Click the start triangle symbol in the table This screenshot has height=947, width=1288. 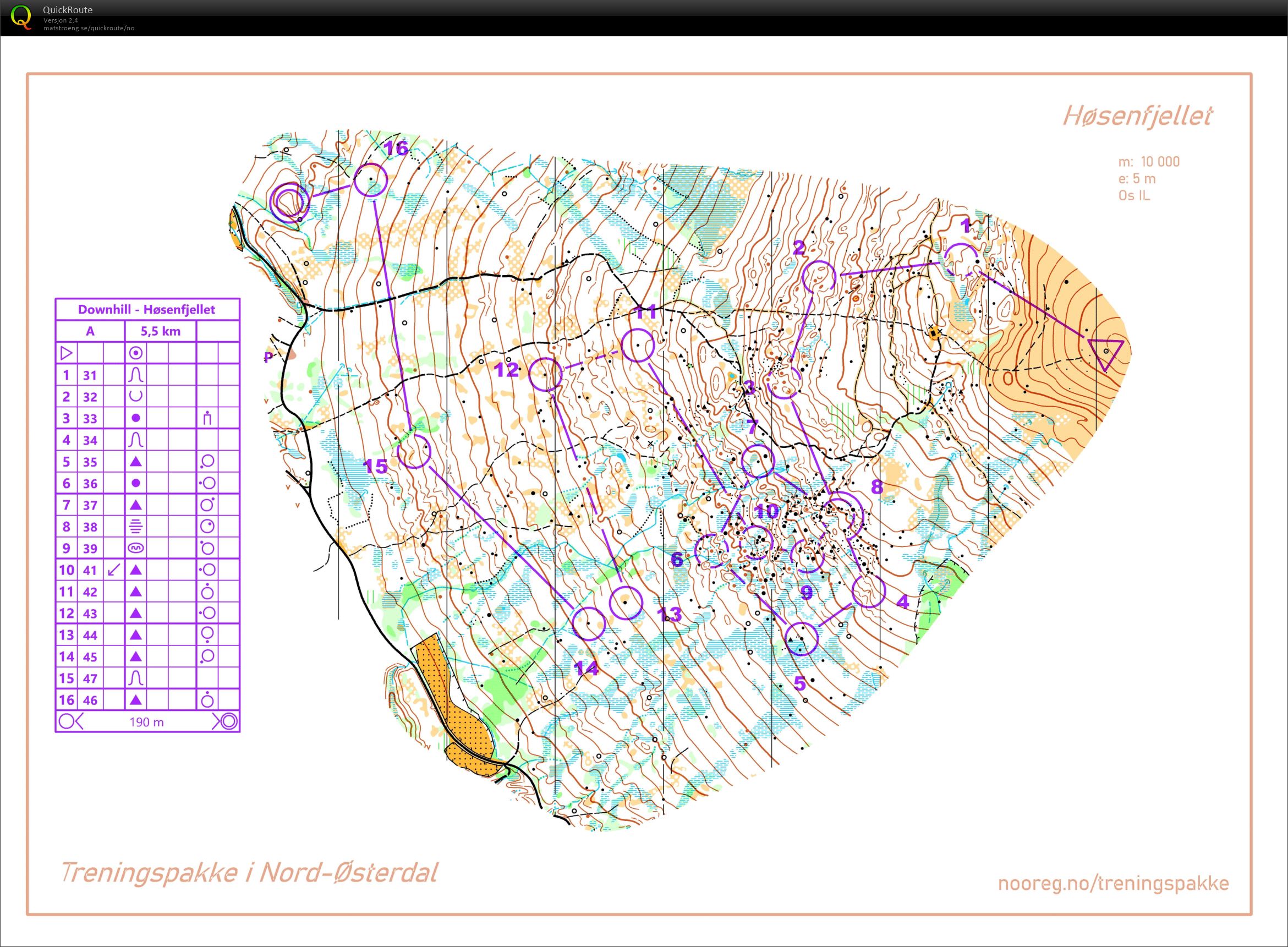coord(66,353)
